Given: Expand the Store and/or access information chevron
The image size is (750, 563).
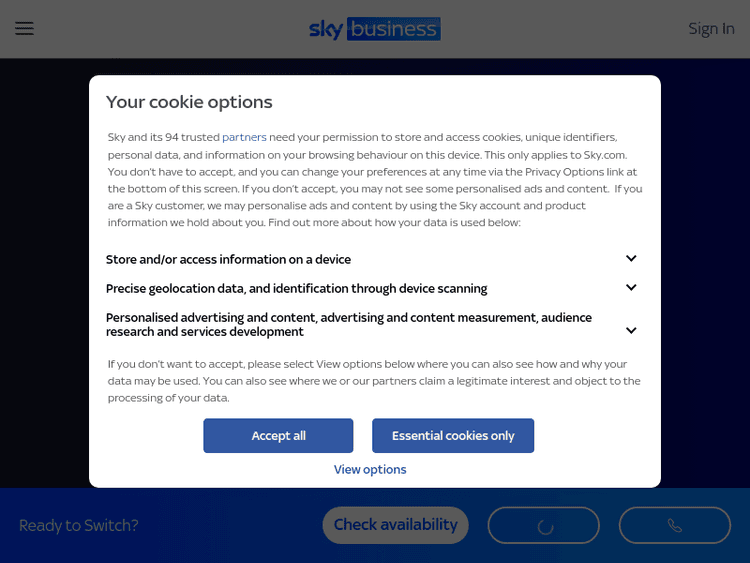Looking at the screenshot, I should coord(631,259).
